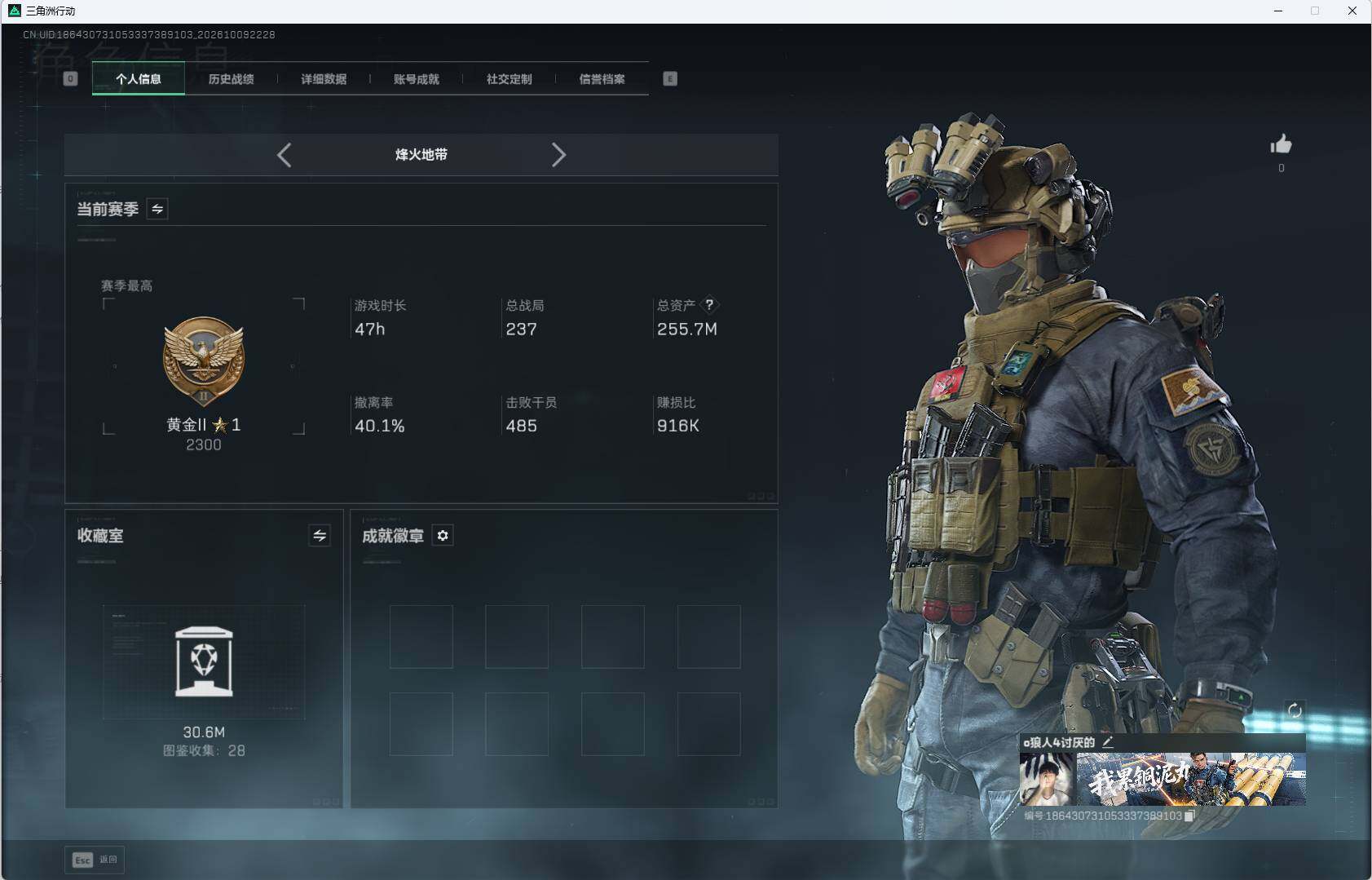Click the 撤离率 value 40.1%
The height and width of the screenshot is (880, 1372).
point(380,427)
